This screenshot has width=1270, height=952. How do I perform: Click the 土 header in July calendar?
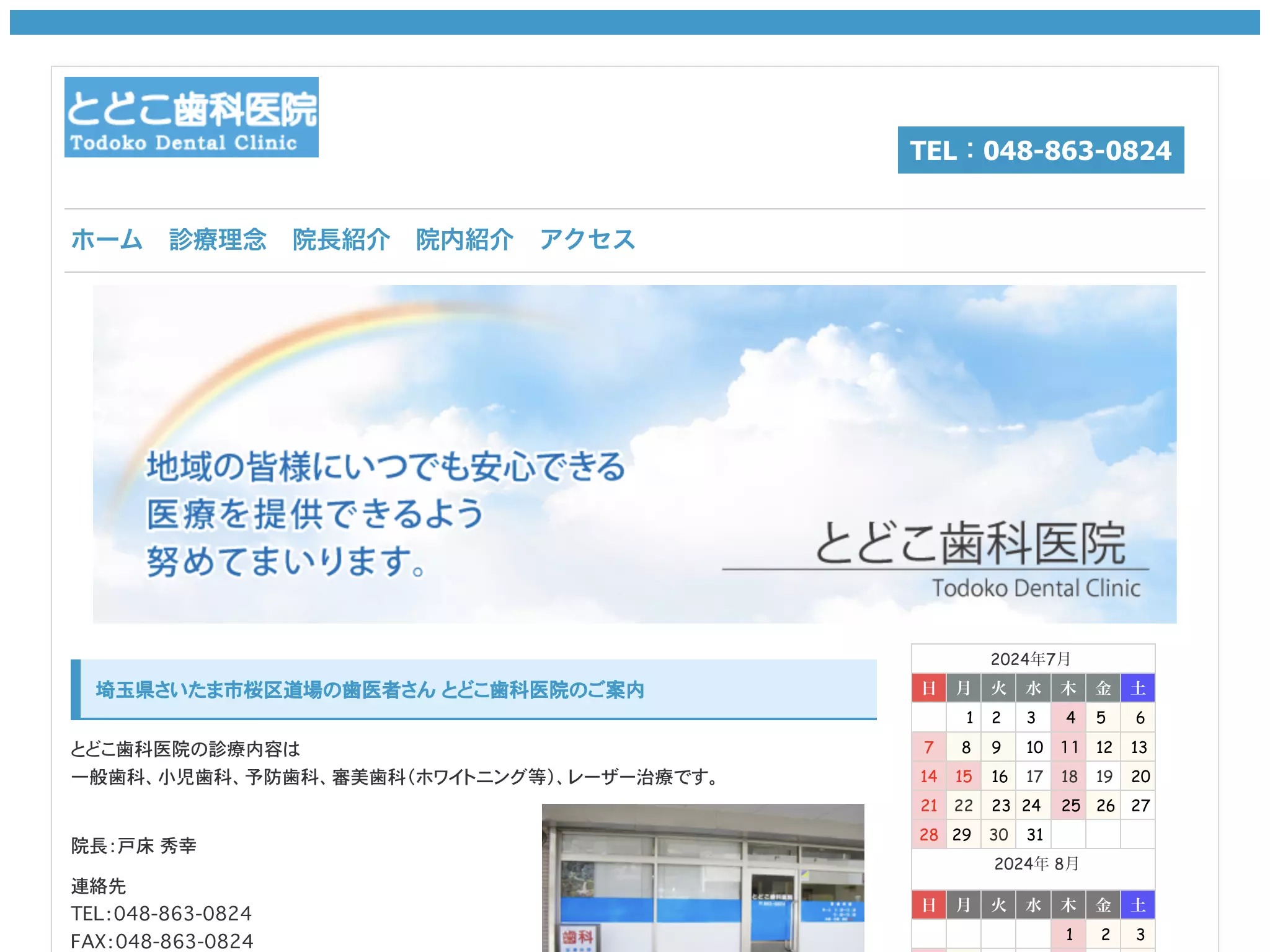(x=1138, y=688)
